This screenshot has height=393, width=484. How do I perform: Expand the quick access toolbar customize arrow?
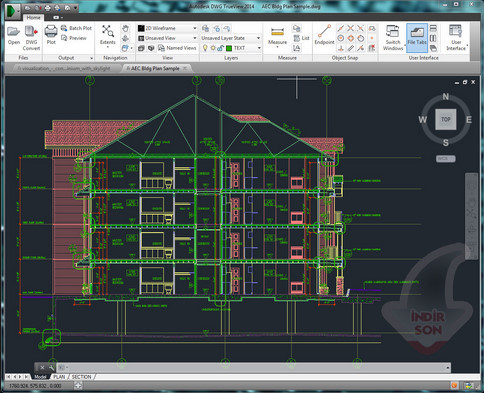76,7
